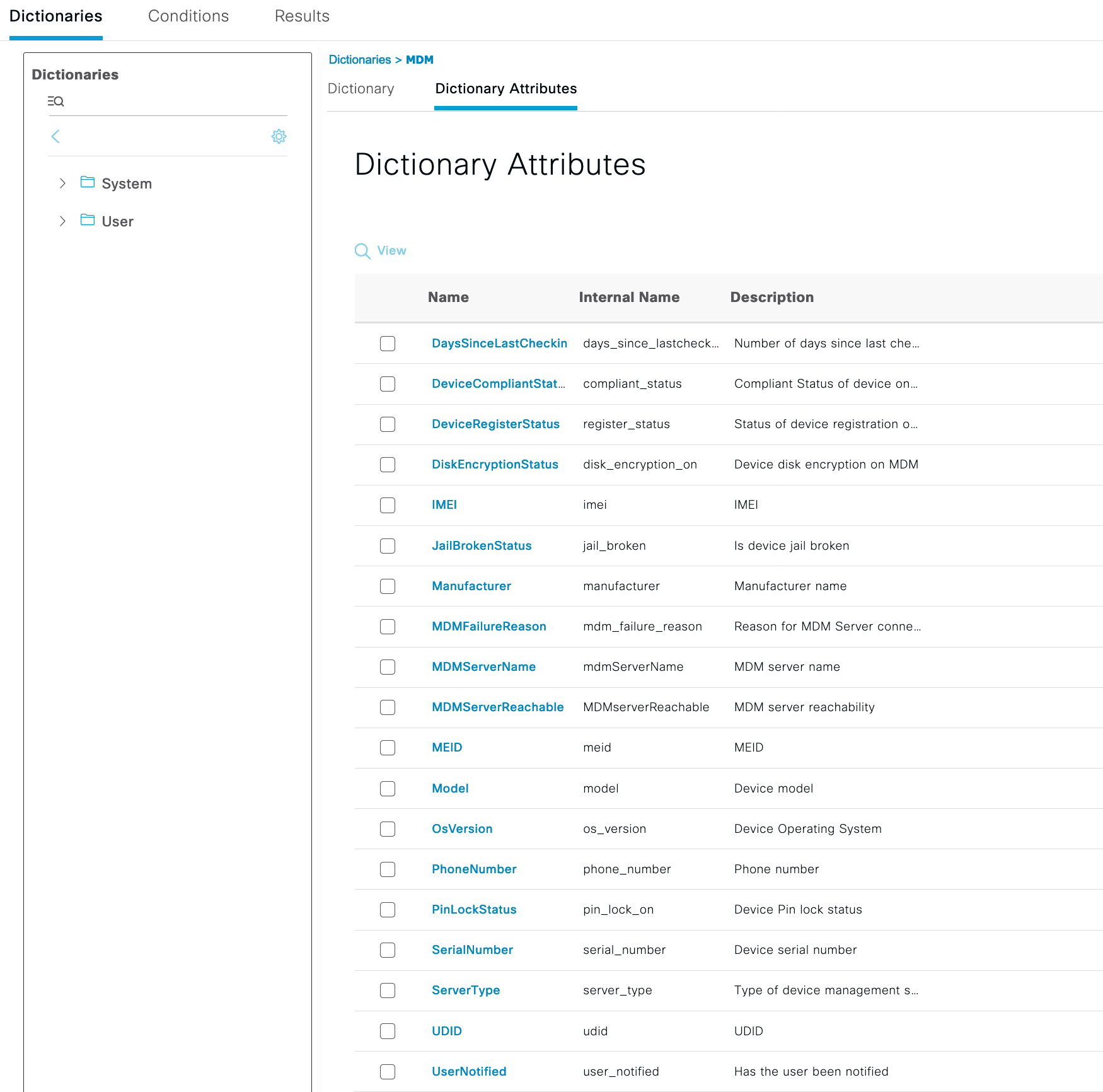Open the MDM breadcrumb item
This screenshot has height=1092, width=1103.
click(419, 59)
